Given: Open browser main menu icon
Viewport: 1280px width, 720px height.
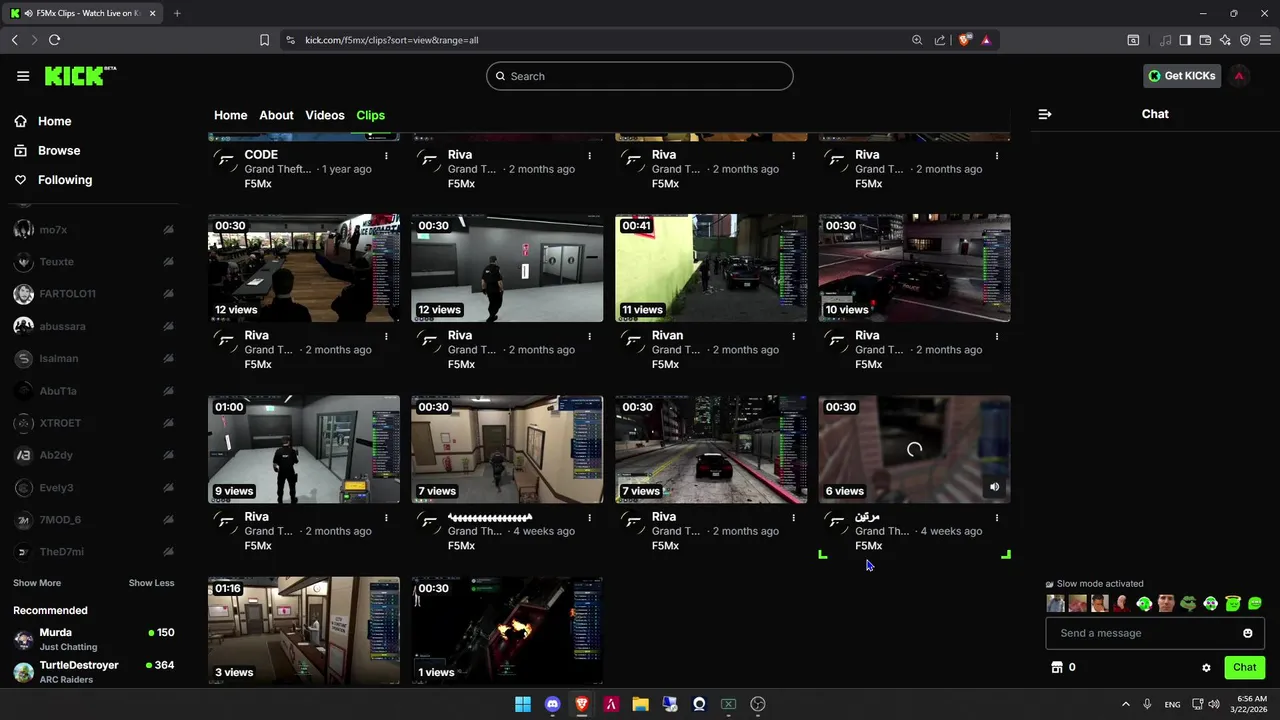Looking at the screenshot, I should [x=1265, y=40].
